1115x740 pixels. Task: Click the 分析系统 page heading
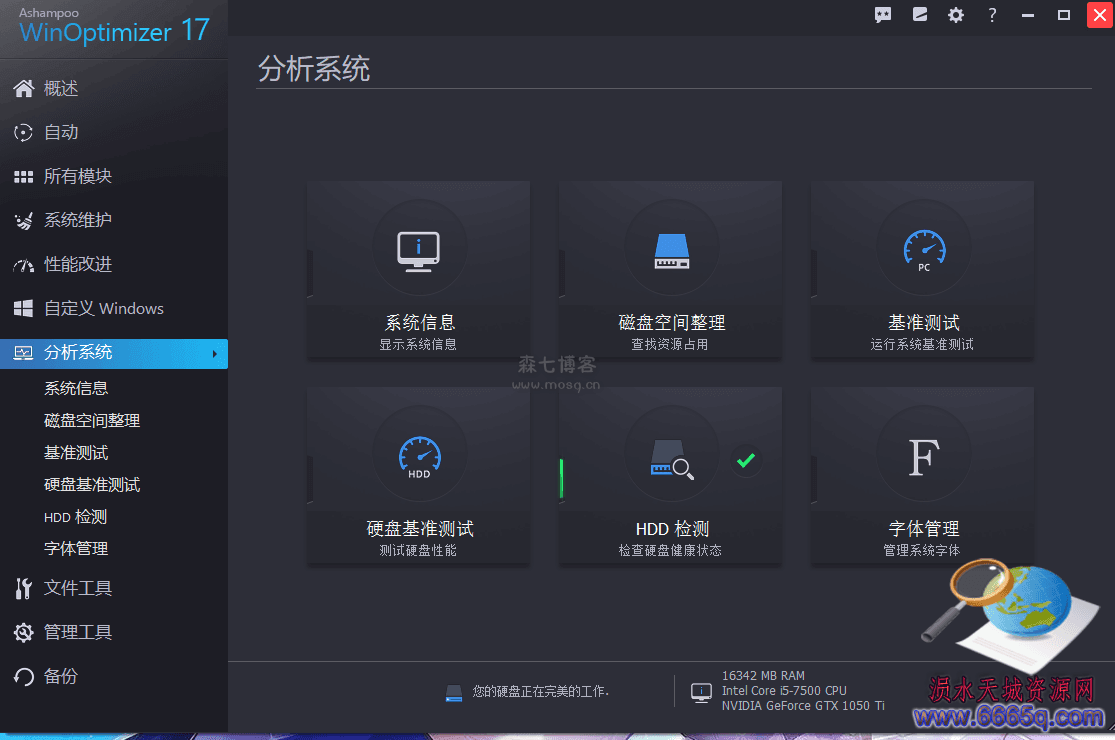[x=314, y=69]
